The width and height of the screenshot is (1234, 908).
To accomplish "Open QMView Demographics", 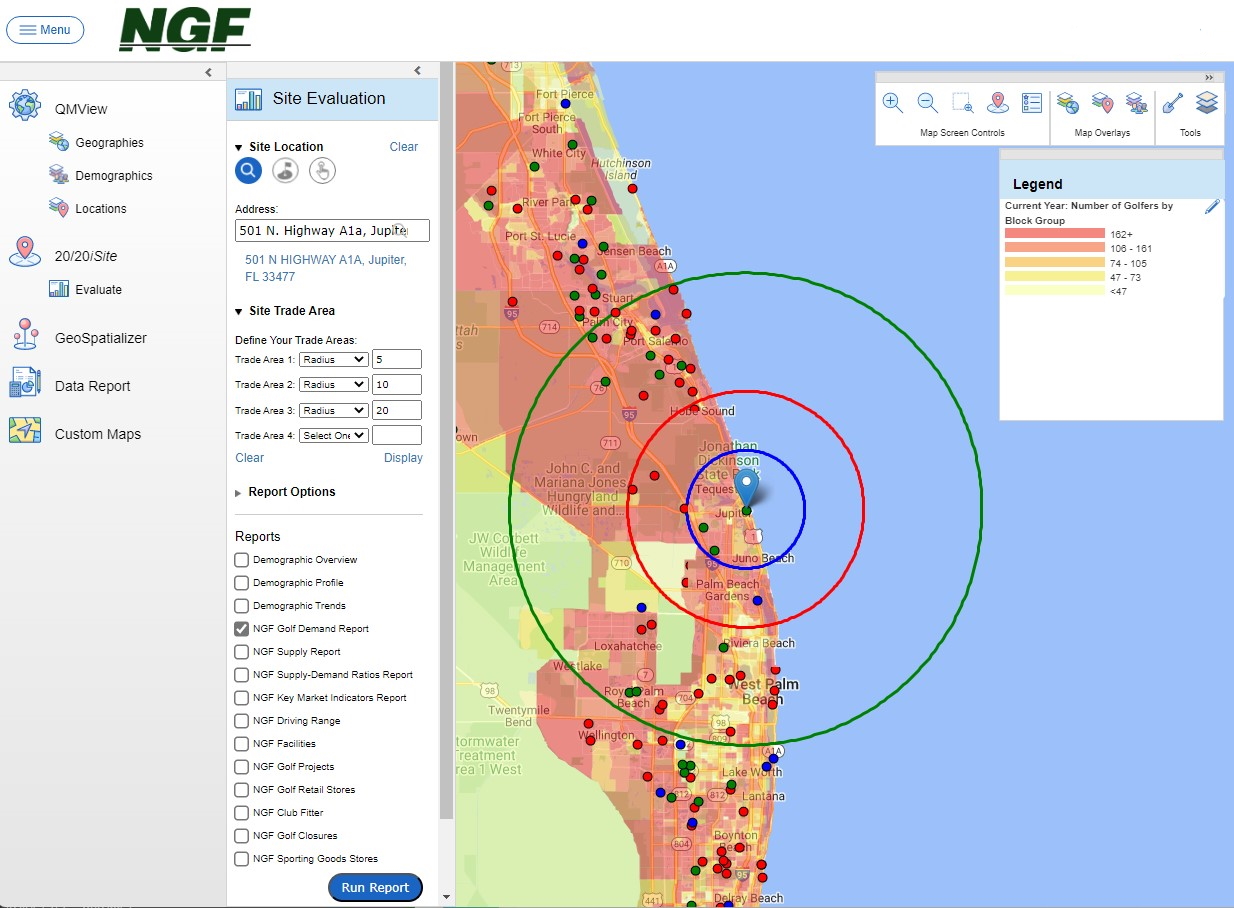I will pyautogui.click(x=114, y=176).
